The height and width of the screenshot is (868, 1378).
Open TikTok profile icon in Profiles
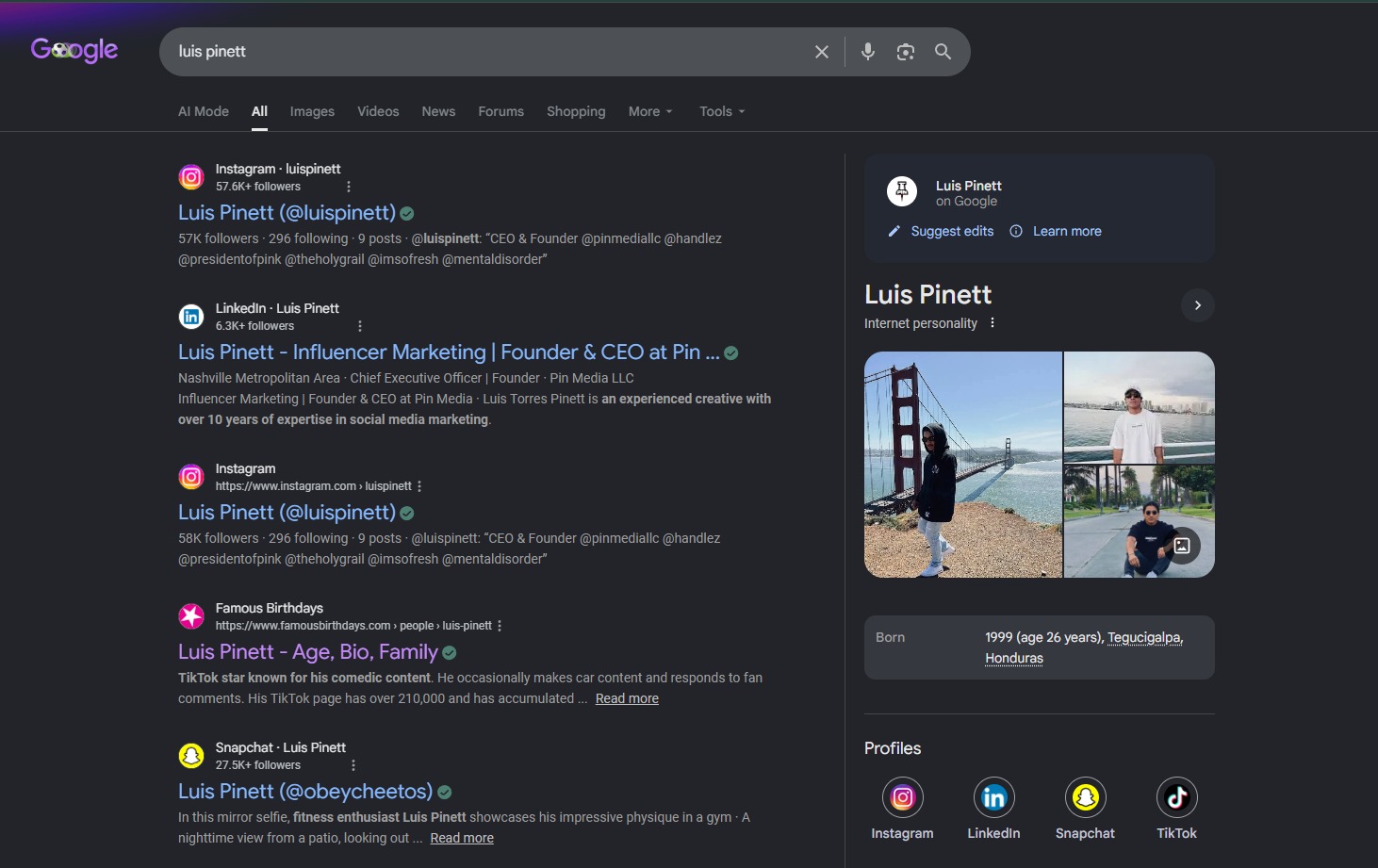(x=1176, y=798)
